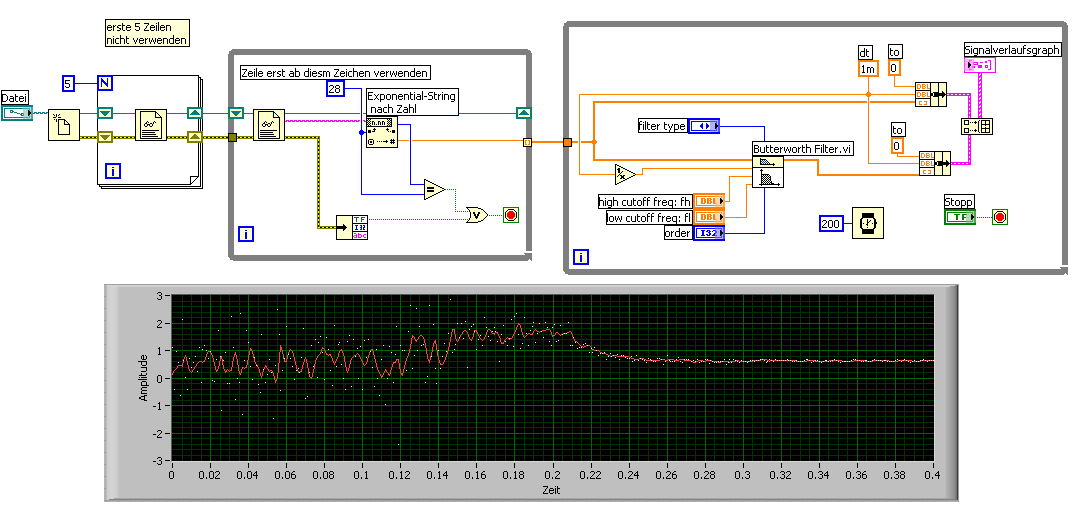Screen dimensions: 1078x509
Task: Click the iteration terminal i of the first While Loop
Action: [246, 234]
